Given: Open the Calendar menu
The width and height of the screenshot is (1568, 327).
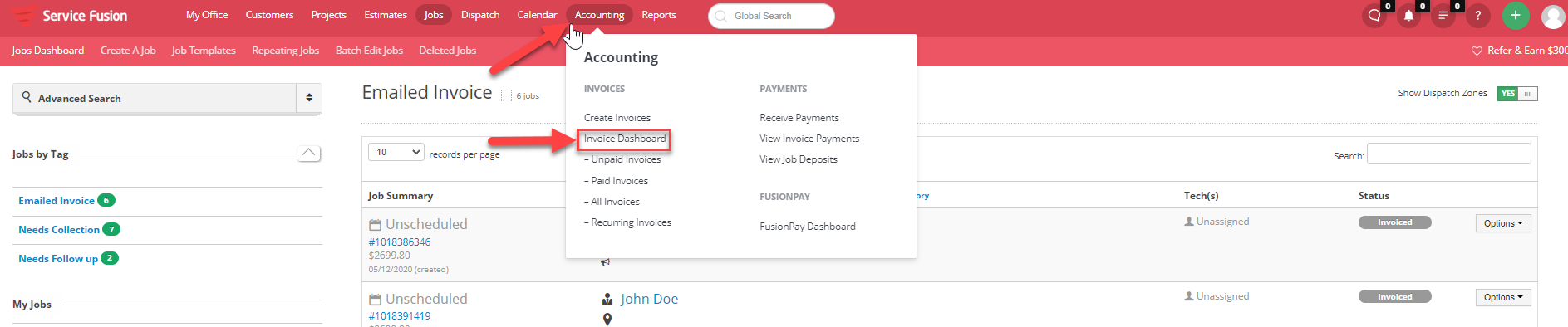Looking at the screenshot, I should point(537,15).
